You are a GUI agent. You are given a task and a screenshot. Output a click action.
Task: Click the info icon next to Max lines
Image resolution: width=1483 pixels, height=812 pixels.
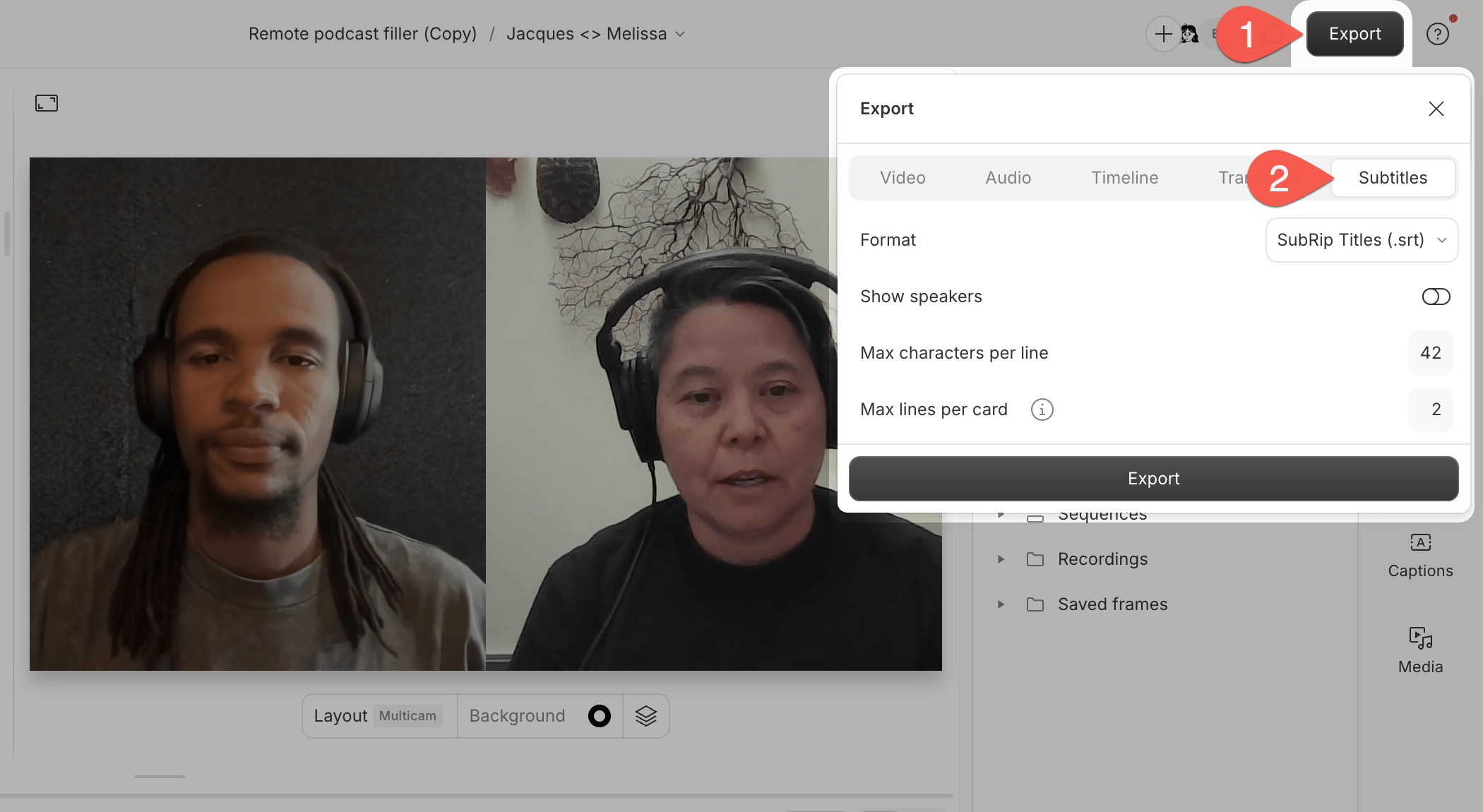[x=1042, y=410]
